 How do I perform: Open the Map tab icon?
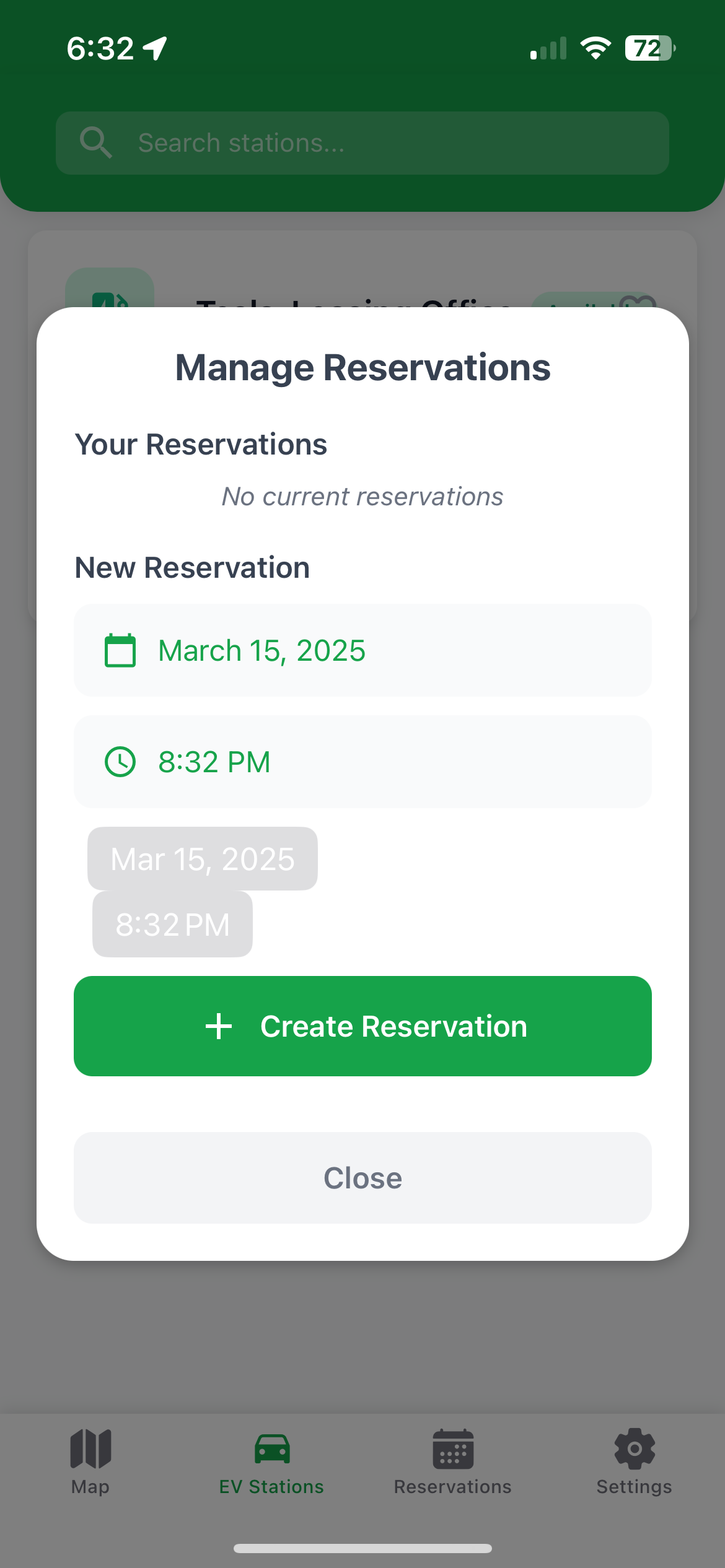pos(90,1449)
